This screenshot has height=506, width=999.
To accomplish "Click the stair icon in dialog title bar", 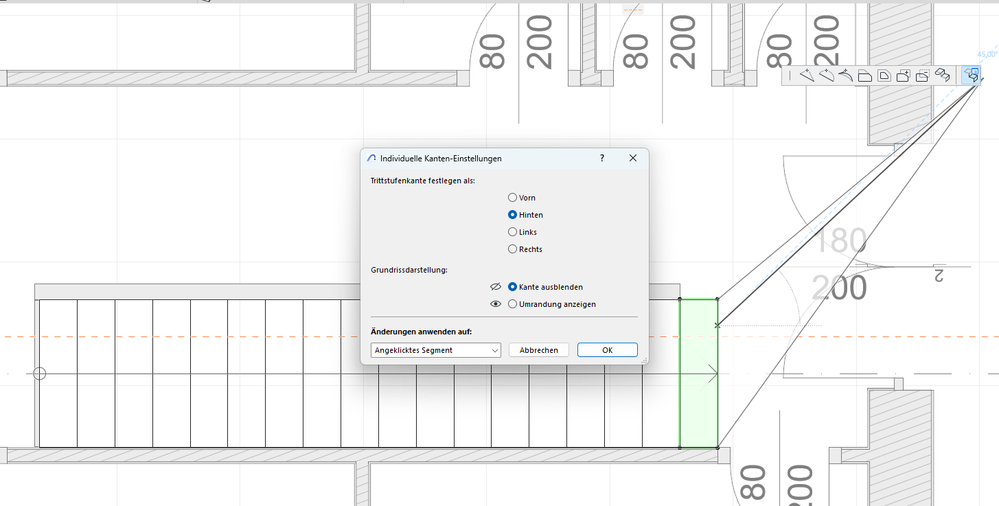I will (371, 158).
